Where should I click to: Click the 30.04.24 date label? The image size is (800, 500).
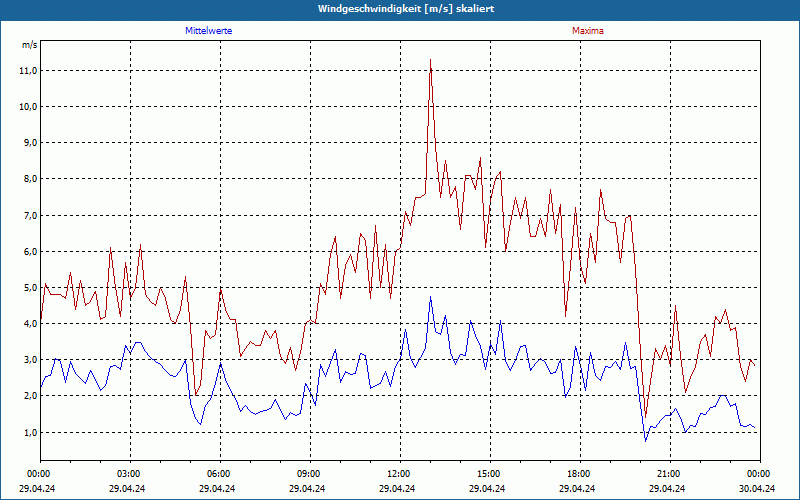click(757, 488)
